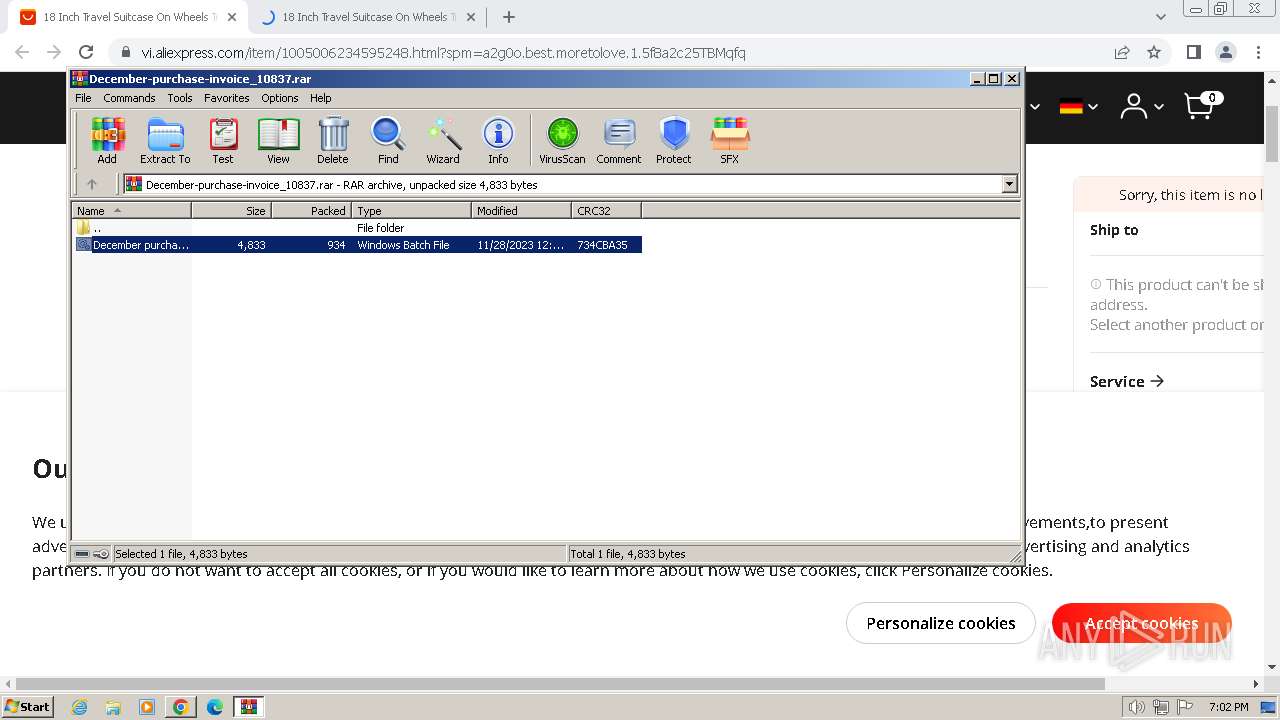Click the Protect shield icon

point(674,140)
